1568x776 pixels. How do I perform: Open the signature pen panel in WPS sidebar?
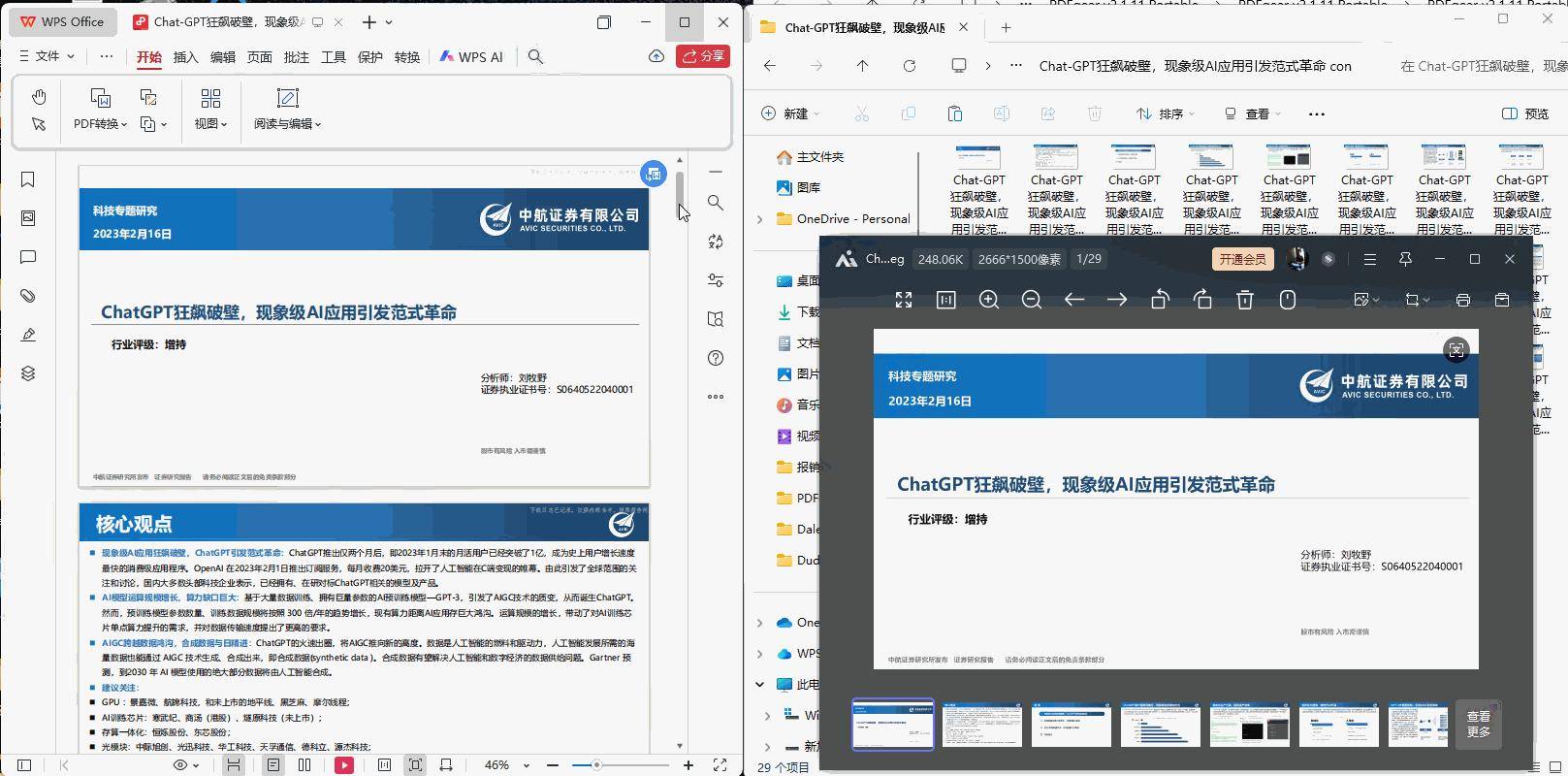click(28, 335)
